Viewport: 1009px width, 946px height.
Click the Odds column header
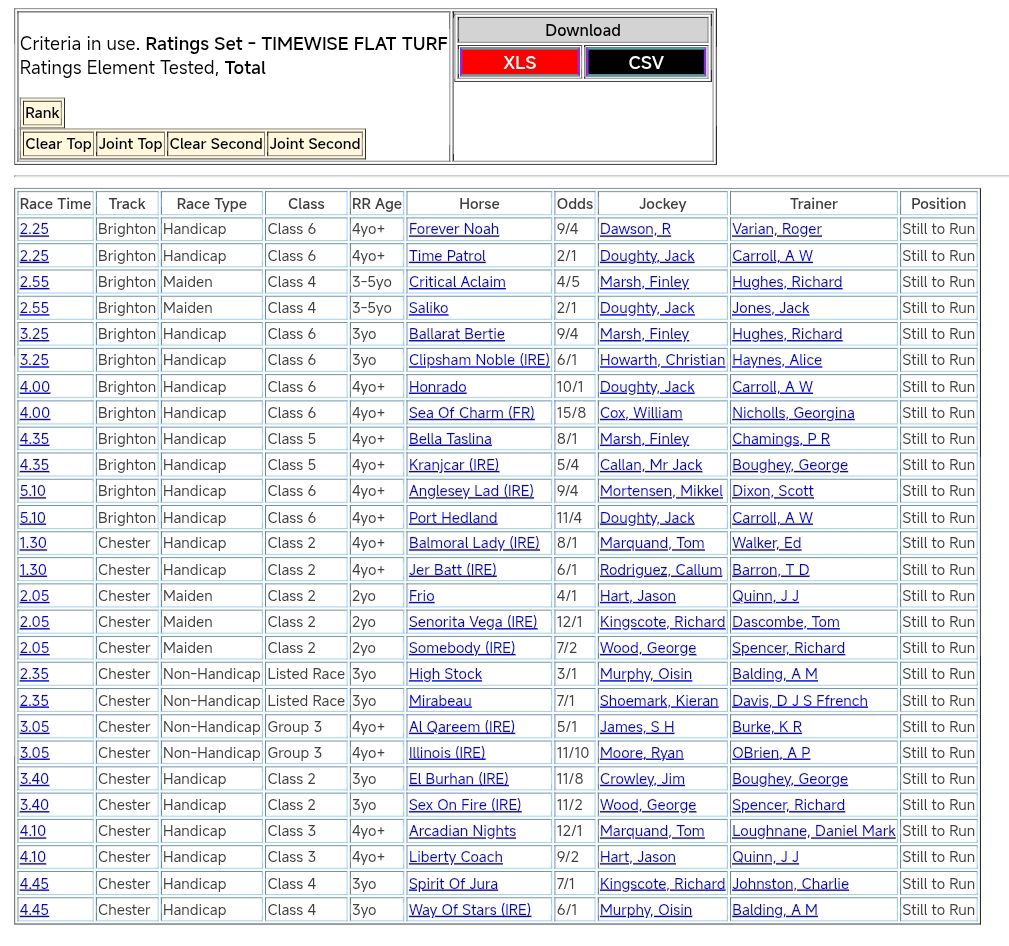[574, 204]
